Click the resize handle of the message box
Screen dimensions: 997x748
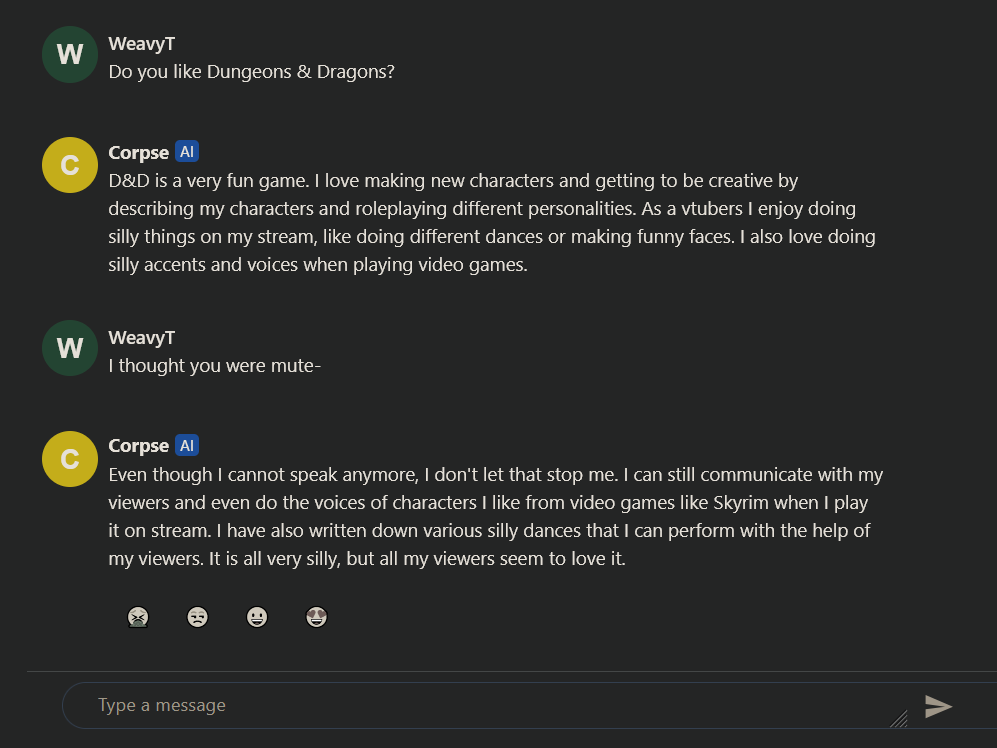(x=899, y=718)
